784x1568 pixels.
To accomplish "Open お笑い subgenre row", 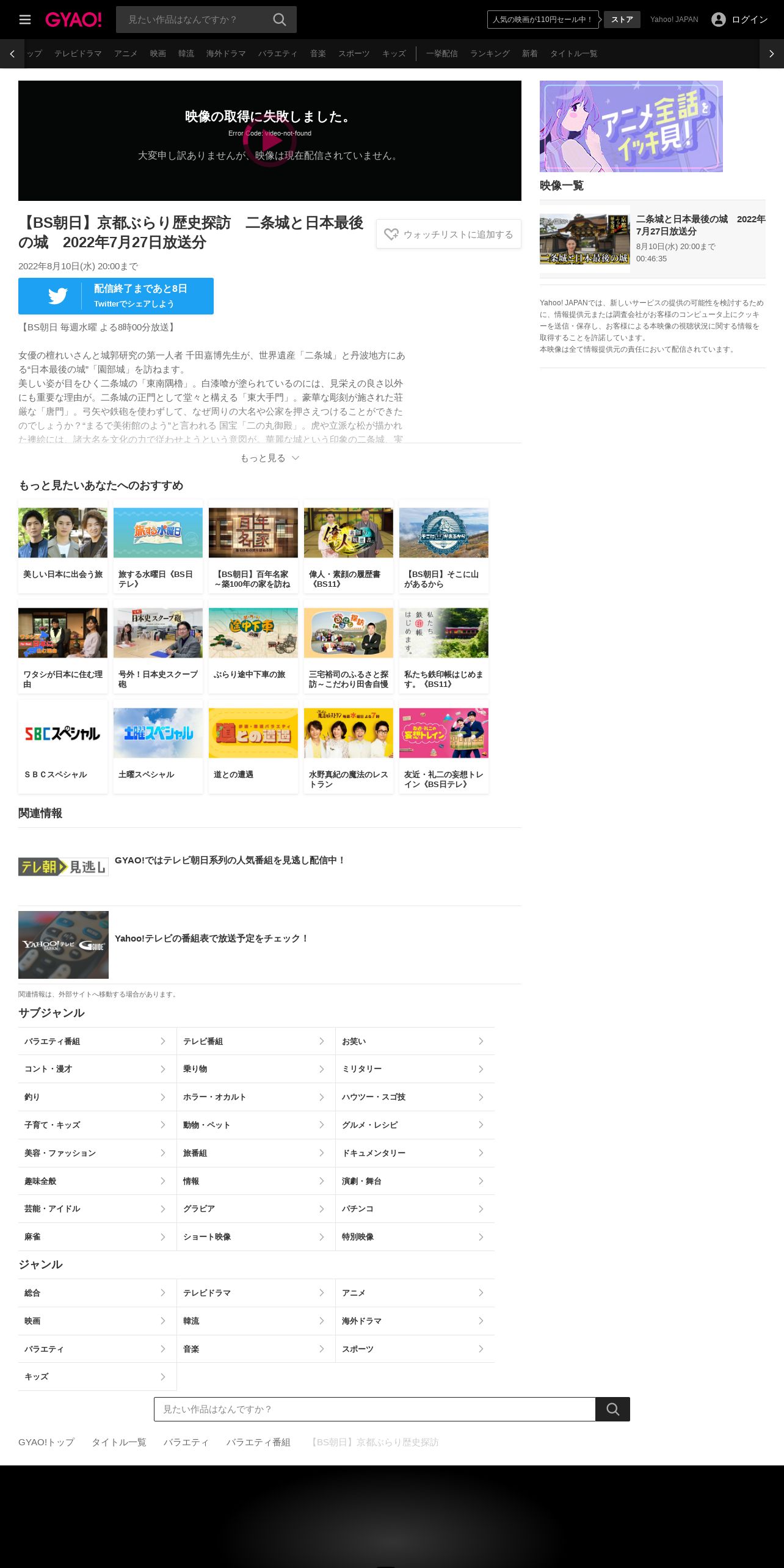I will [415, 1041].
